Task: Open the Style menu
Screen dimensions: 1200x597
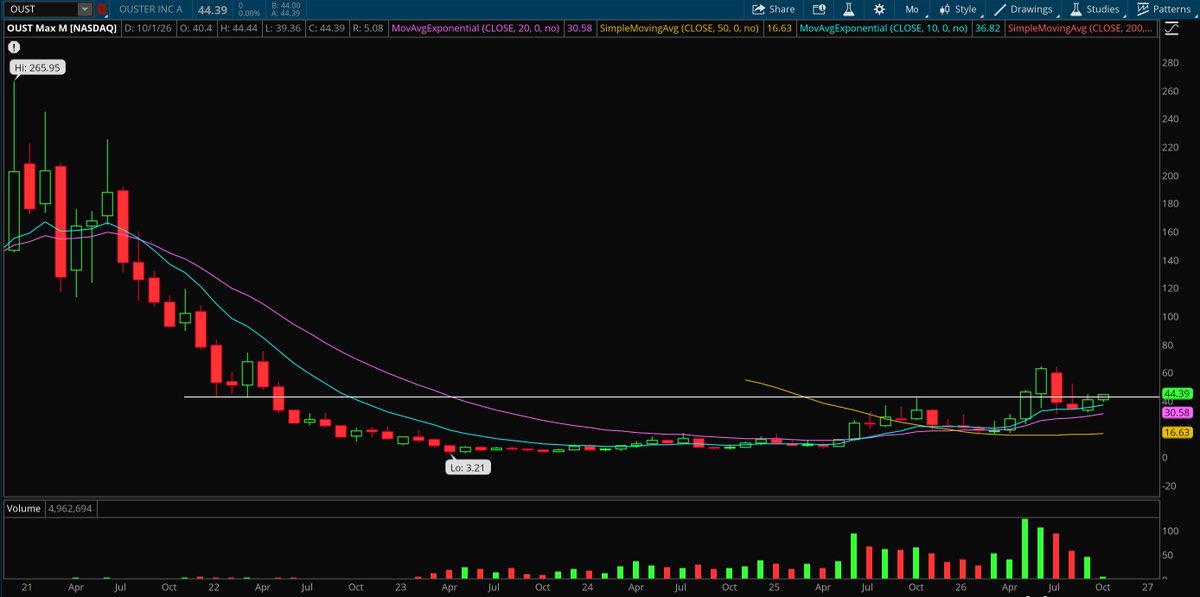Action: pos(958,9)
